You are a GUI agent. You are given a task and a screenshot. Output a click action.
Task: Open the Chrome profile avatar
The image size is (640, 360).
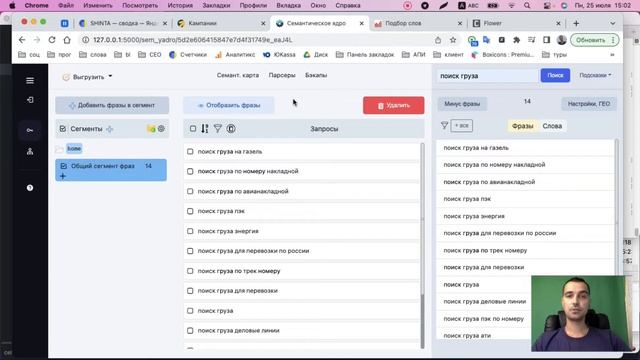click(x=562, y=40)
